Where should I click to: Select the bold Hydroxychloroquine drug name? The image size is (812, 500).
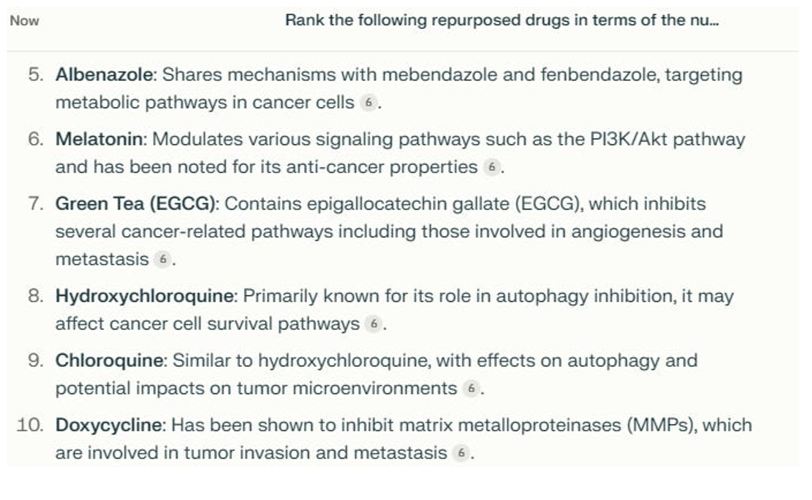(x=144, y=296)
